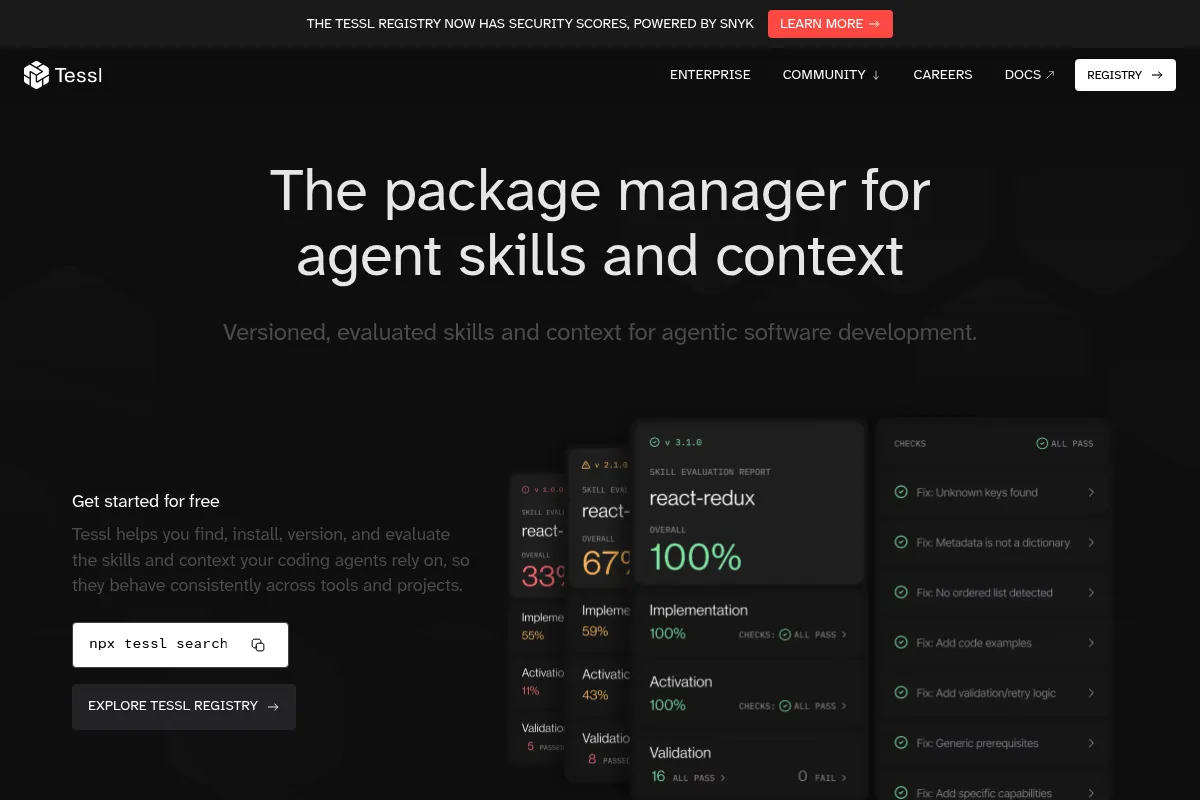Expand Fix: No ordered list detected chevron
Image resolution: width=1200 pixels, height=800 pixels.
(1091, 592)
